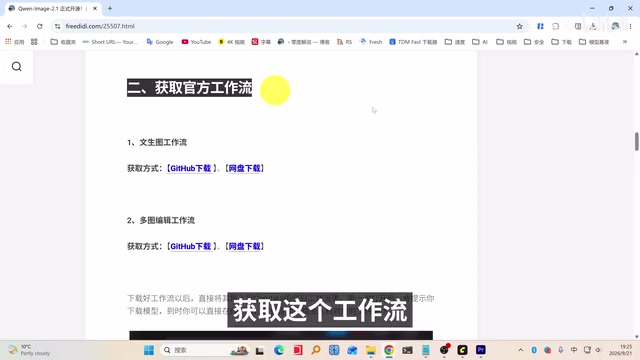Select the Qwen-Image-2.1 tab

pyautogui.click(x=52, y=8)
